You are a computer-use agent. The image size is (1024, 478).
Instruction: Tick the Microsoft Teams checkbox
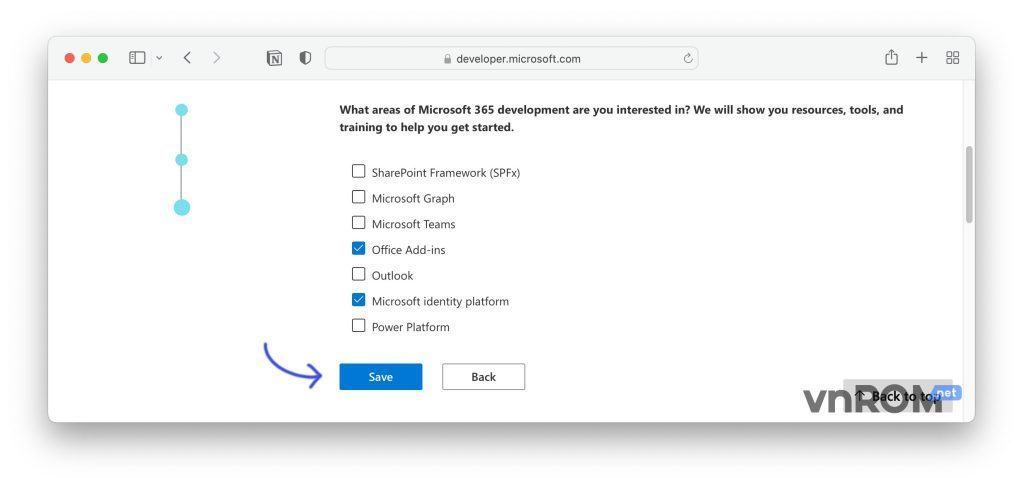[x=359, y=223]
